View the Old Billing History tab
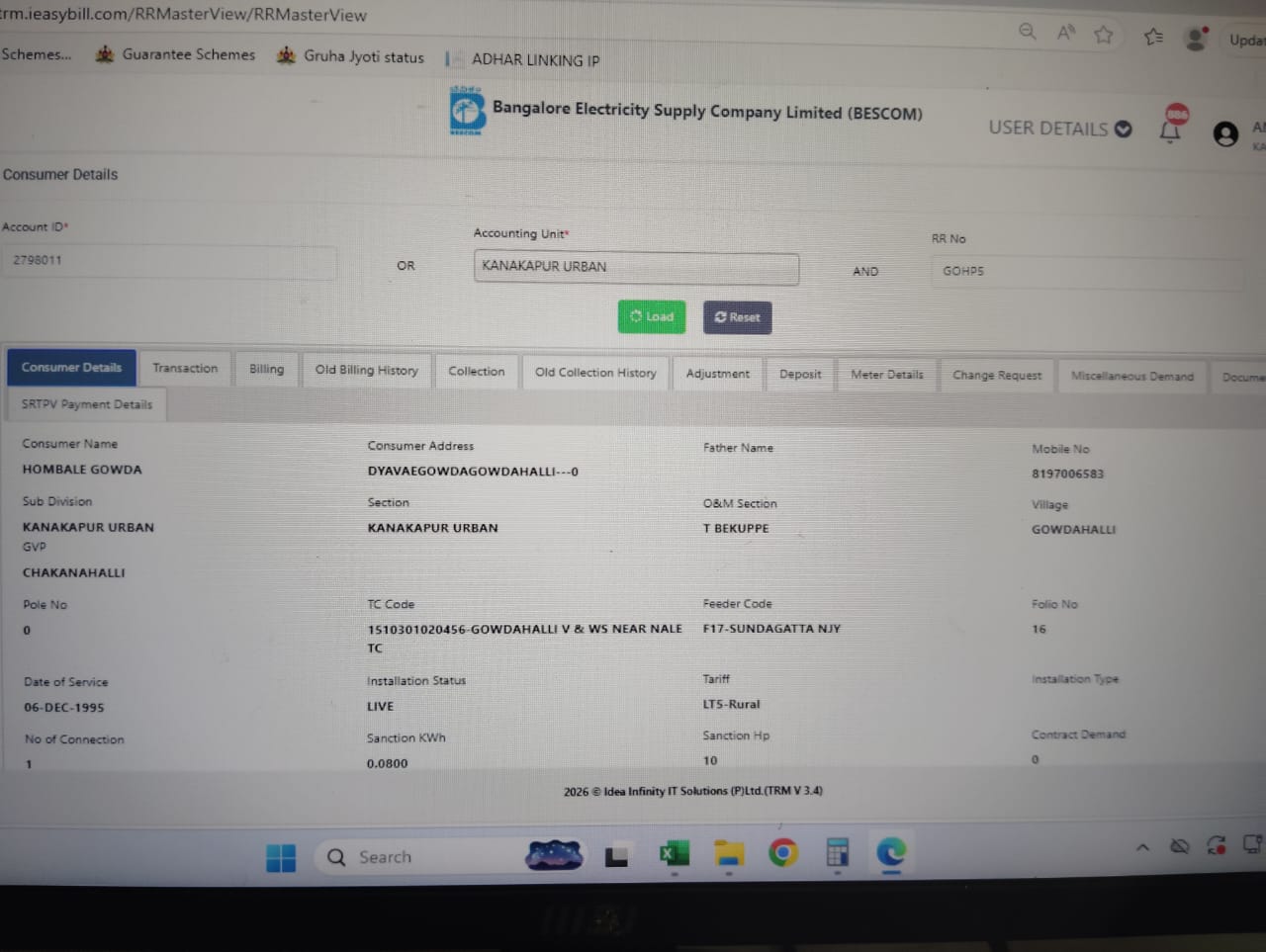Image resolution: width=1266 pixels, height=952 pixels. click(367, 370)
